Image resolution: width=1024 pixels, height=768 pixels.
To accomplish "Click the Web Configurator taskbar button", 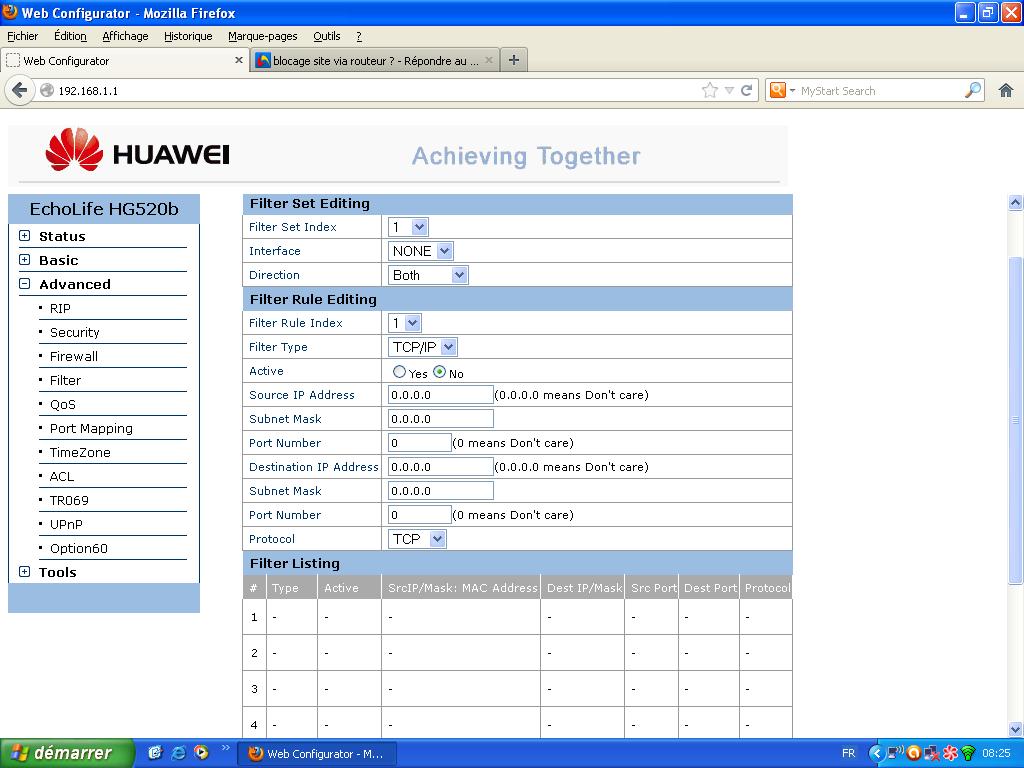I will tap(317, 754).
